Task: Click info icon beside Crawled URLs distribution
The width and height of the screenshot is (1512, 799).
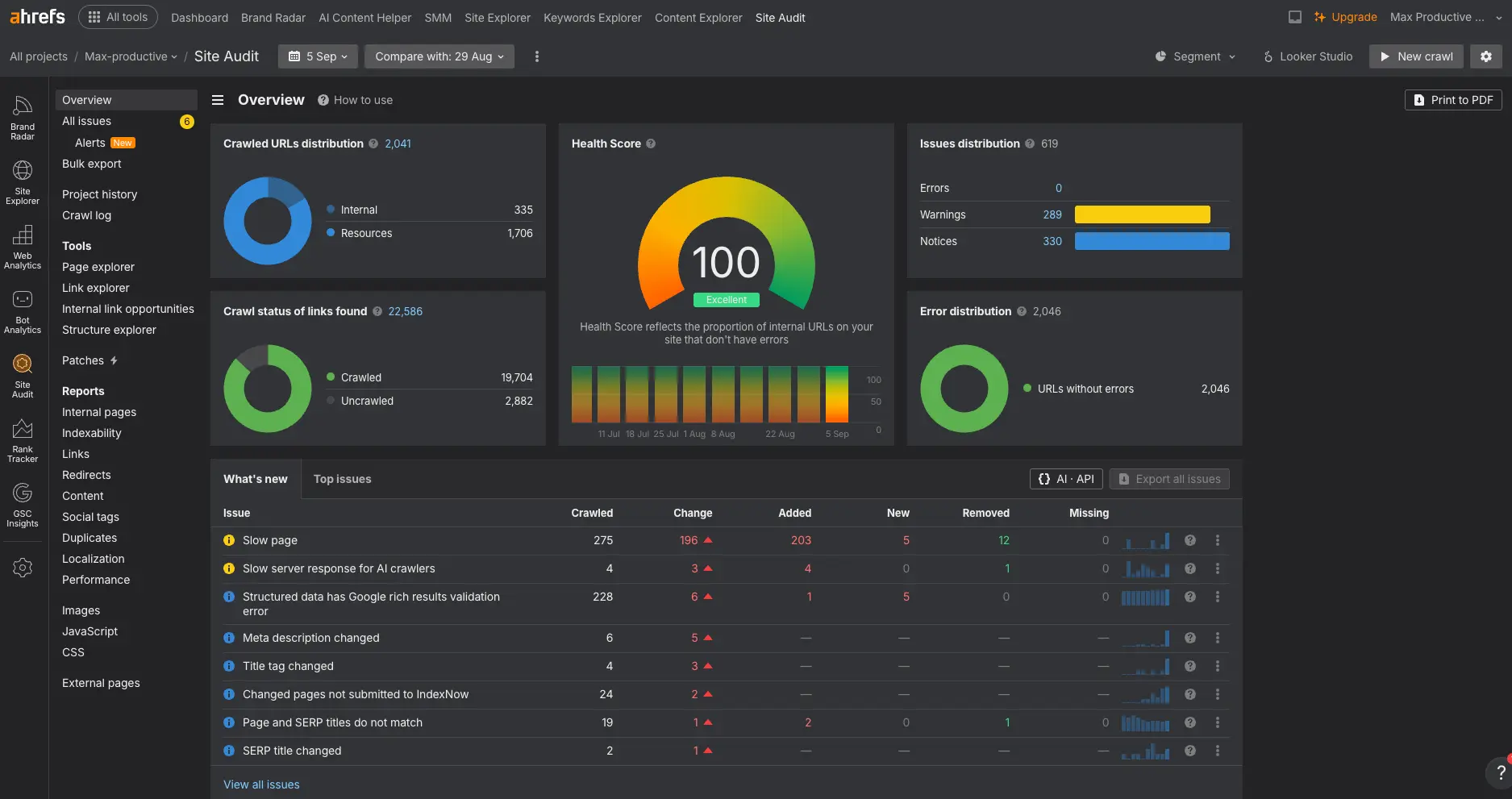Action: (373, 144)
